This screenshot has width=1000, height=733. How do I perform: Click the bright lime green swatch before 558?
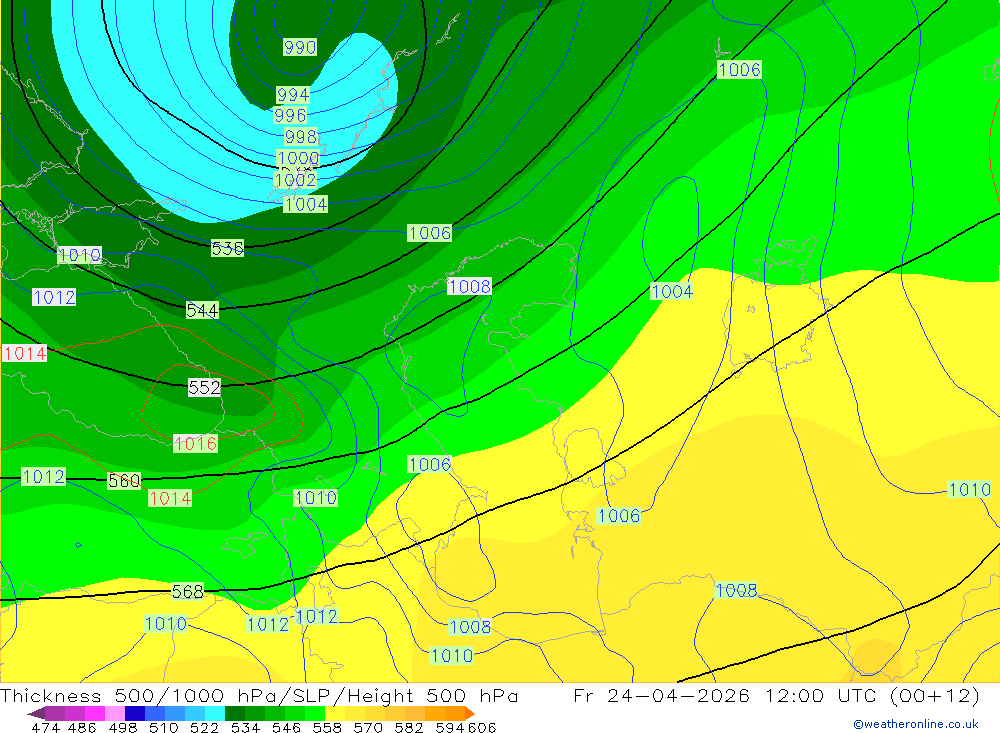pos(315,713)
